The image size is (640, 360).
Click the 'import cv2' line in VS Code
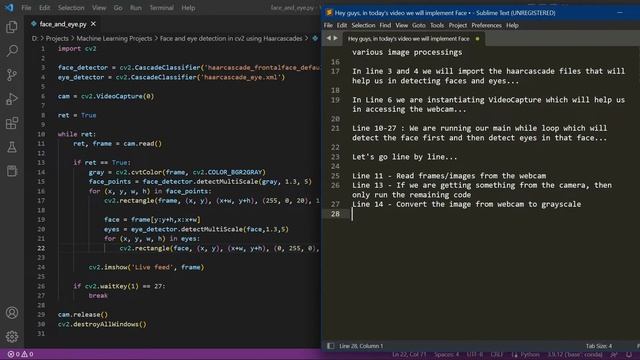pyautogui.click(x=77, y=49)
